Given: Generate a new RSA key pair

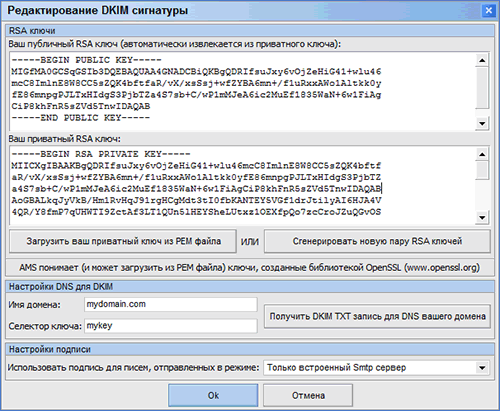Looking at the screenshot, I should tap(377, 241).
